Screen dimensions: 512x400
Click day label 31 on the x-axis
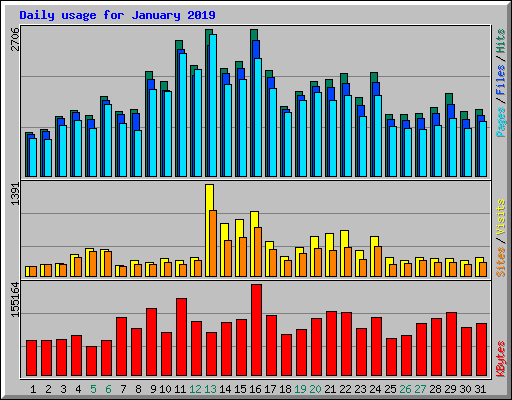click(480, 389)
